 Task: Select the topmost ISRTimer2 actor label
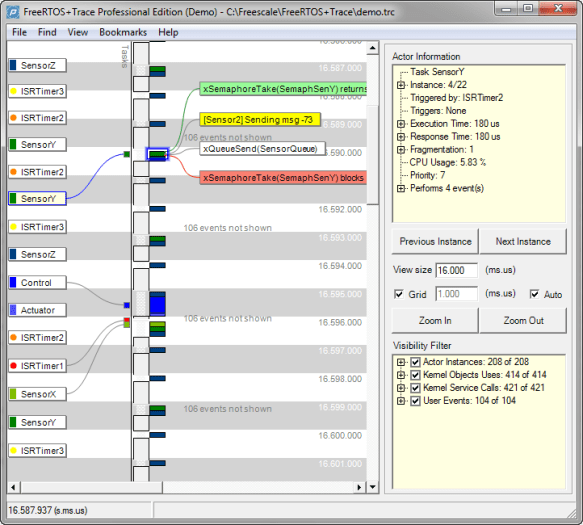38,118
